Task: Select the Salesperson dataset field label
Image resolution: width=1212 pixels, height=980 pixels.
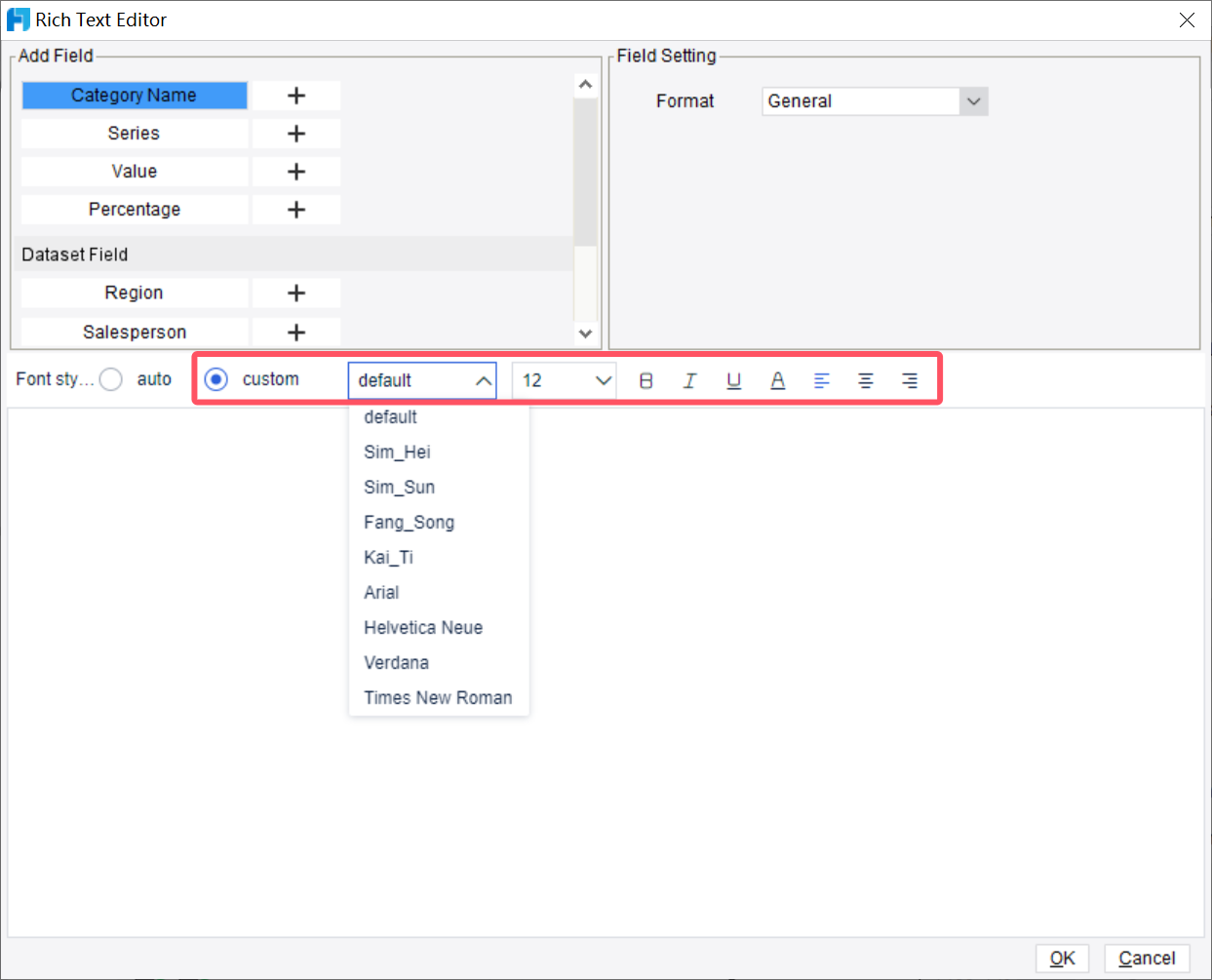Action: click(x=135, y=332)
